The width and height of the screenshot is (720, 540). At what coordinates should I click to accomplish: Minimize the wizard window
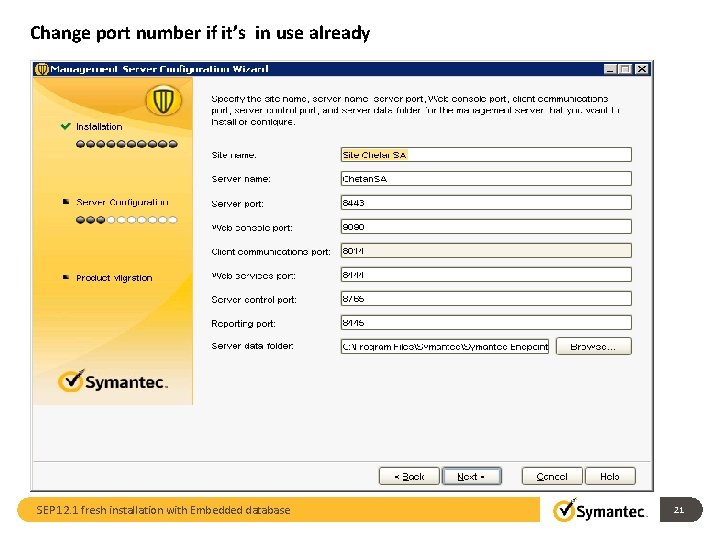(610, 69)
